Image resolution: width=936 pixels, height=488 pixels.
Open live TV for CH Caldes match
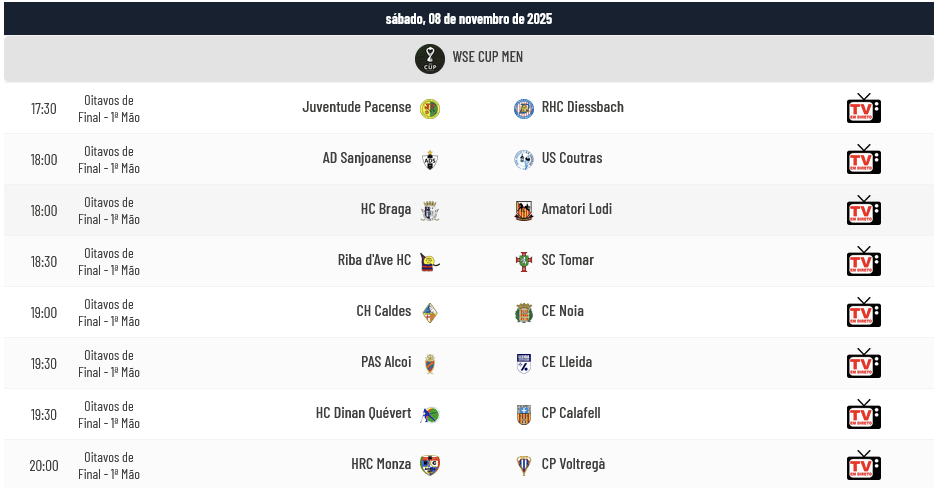click(x=863, y=312)
